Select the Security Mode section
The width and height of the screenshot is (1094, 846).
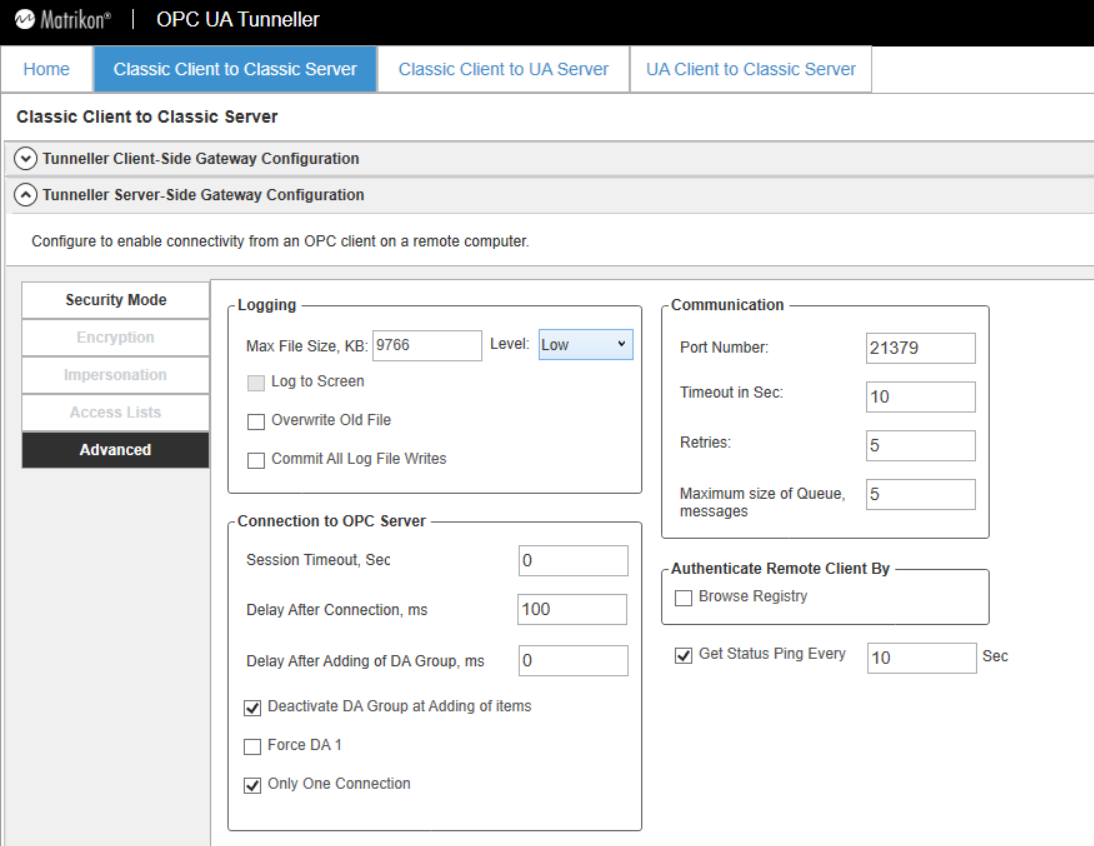tap(115, 300)
